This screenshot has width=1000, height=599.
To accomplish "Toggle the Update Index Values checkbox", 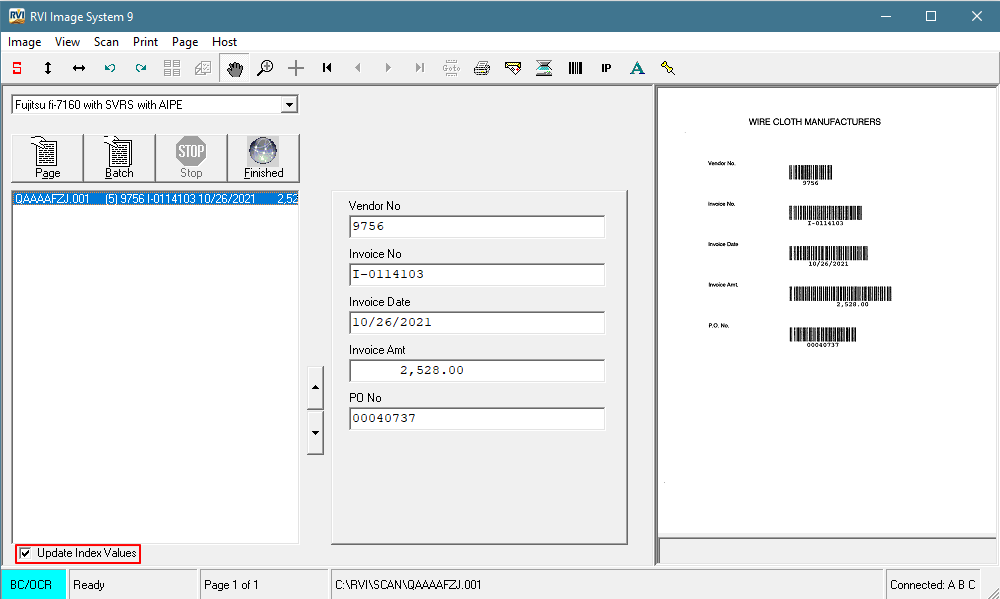I will 24,553.
